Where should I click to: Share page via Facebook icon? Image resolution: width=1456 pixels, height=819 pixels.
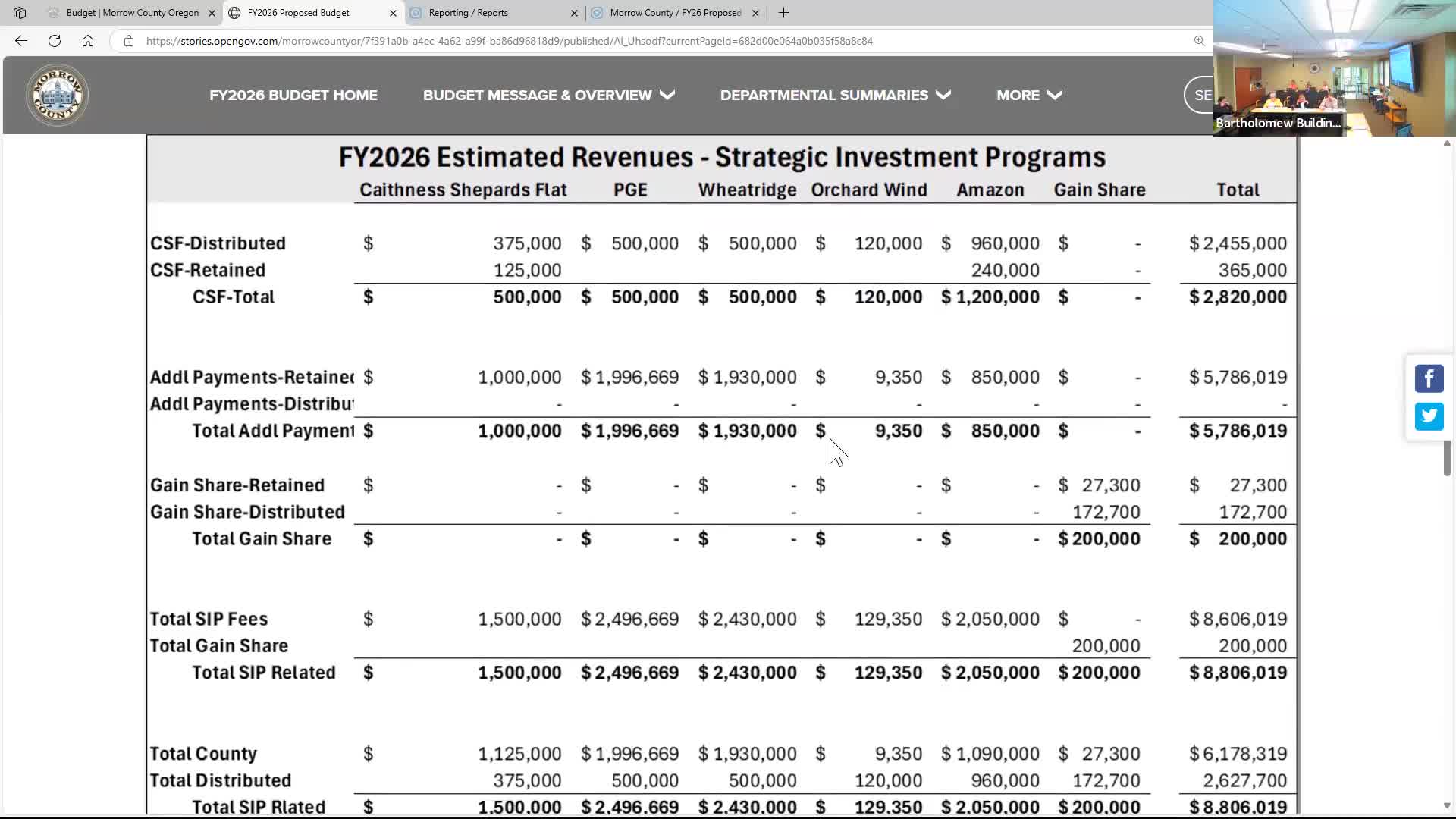(x=1429, y=378)
